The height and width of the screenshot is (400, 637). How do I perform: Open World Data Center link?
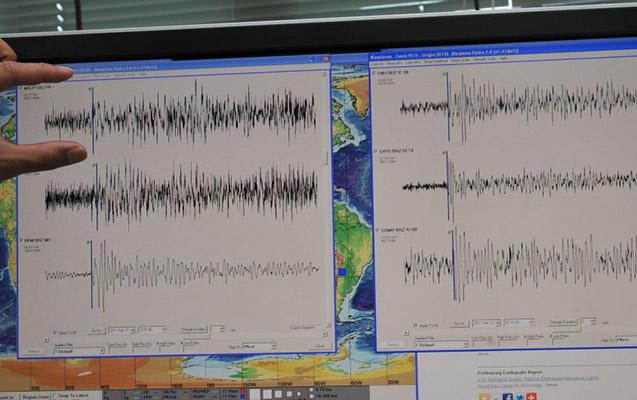pyautogui.click(x=495, y=385)
